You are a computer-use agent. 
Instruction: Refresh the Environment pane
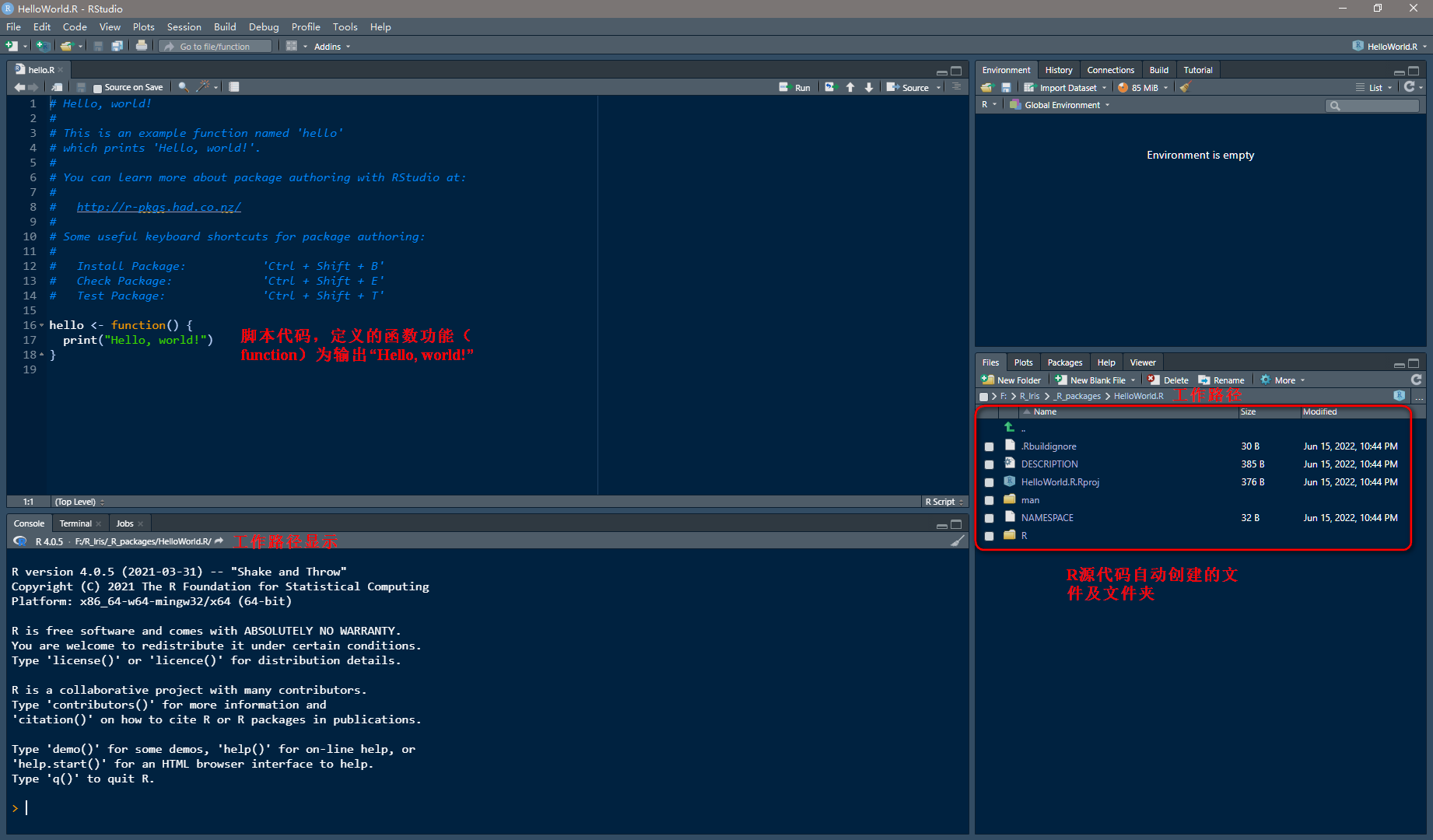pos(1409,87)
